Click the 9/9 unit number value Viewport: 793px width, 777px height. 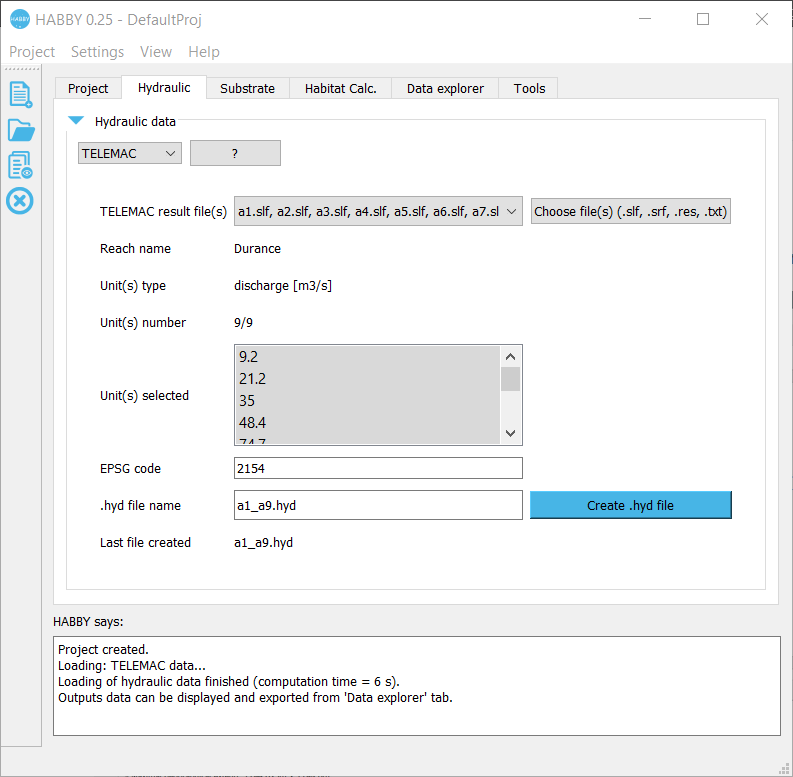click(243, 323)
